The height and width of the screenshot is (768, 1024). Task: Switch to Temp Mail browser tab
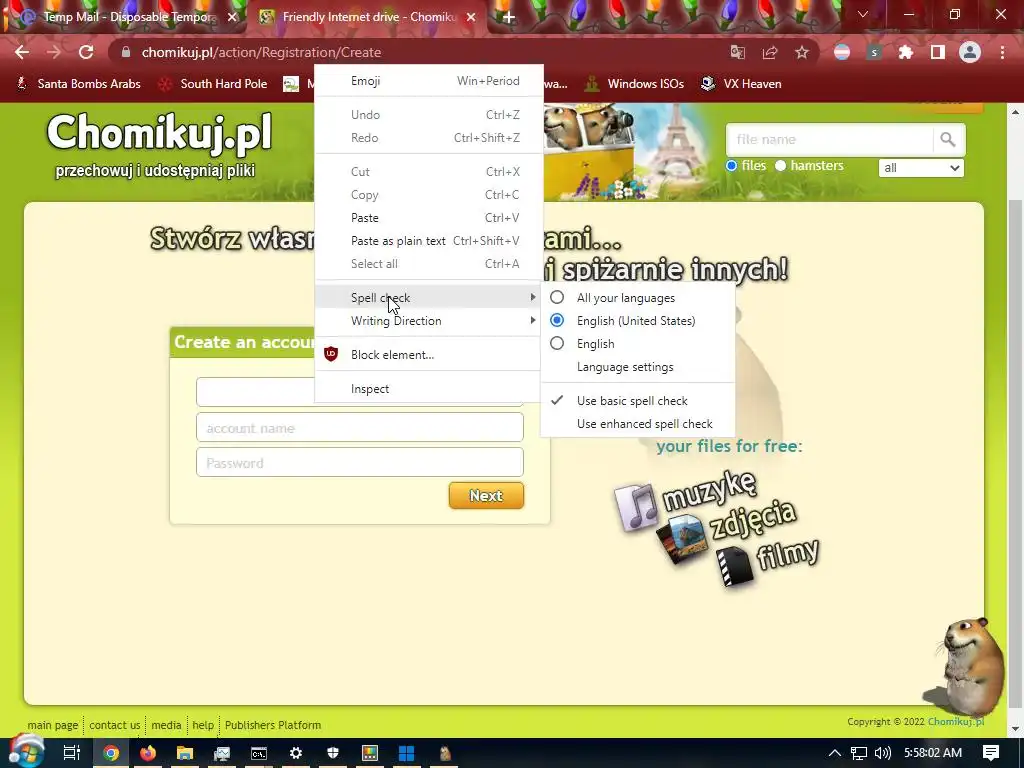(x=129, y=17)
